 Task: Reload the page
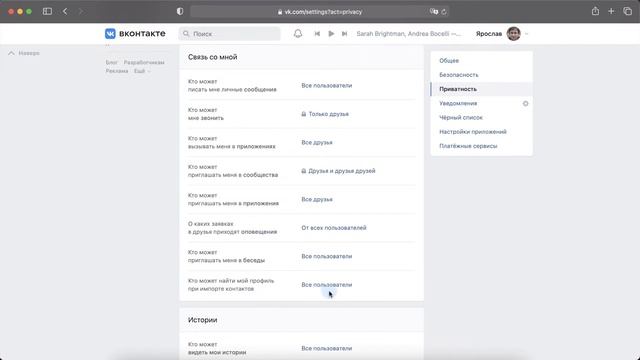tap(444, 12)
